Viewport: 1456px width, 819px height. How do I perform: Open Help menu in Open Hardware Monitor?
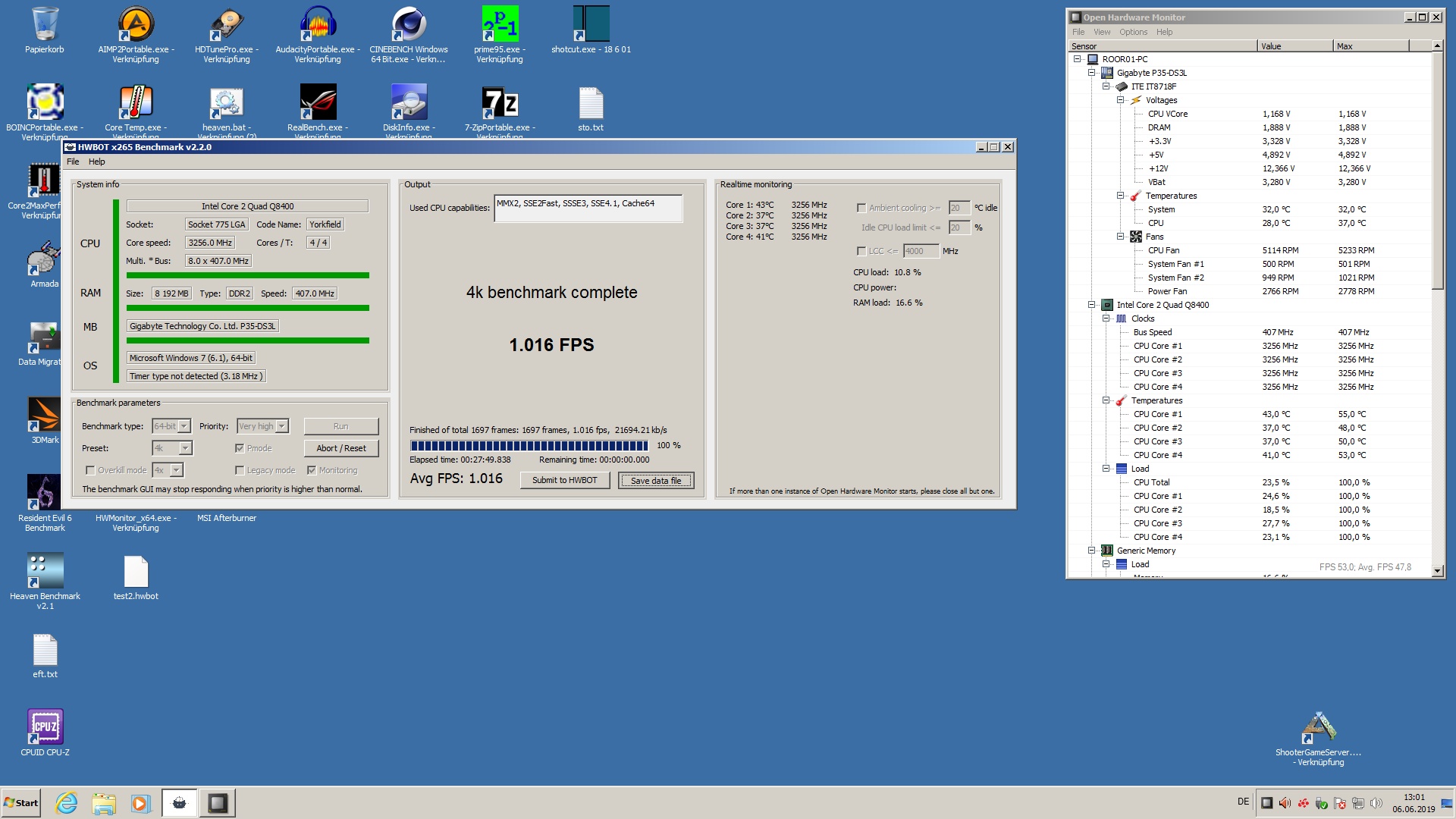[x=1164, y=32]
